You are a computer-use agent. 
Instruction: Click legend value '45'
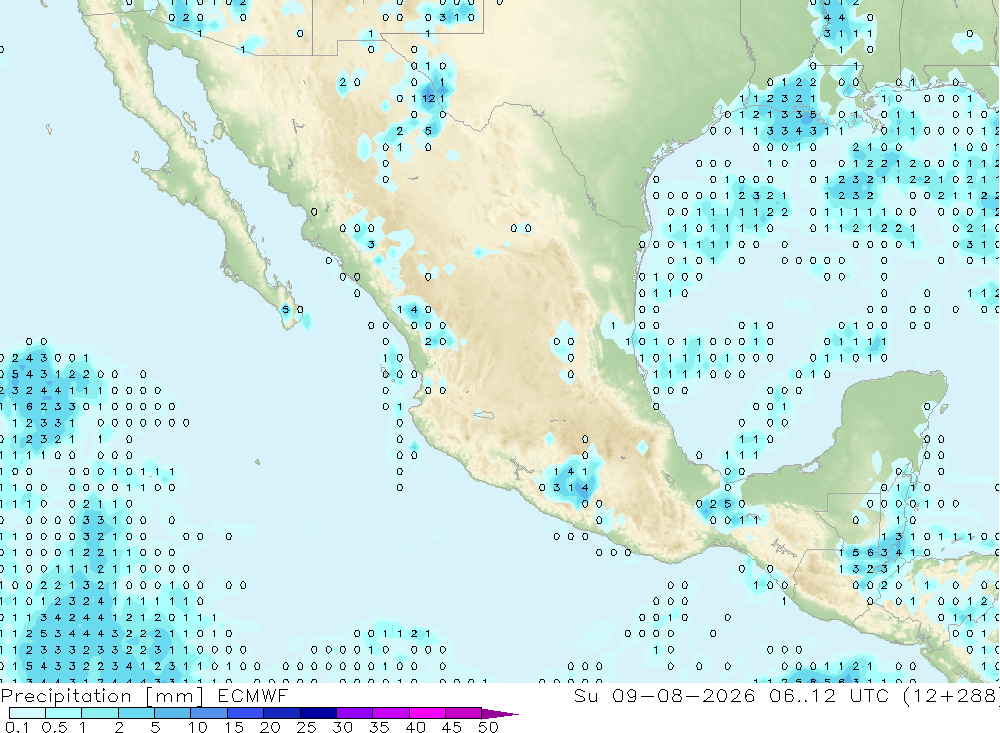tap(452, 727)
